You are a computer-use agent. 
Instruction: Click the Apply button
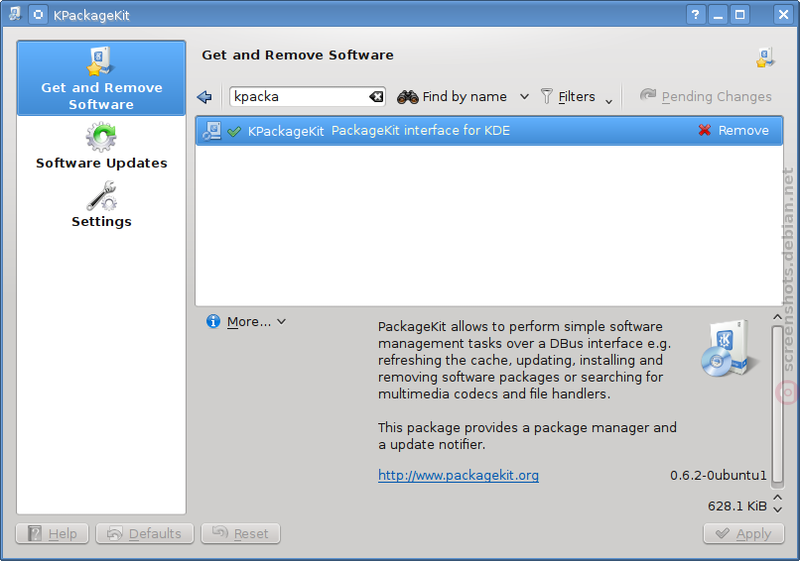coord(743,533)
